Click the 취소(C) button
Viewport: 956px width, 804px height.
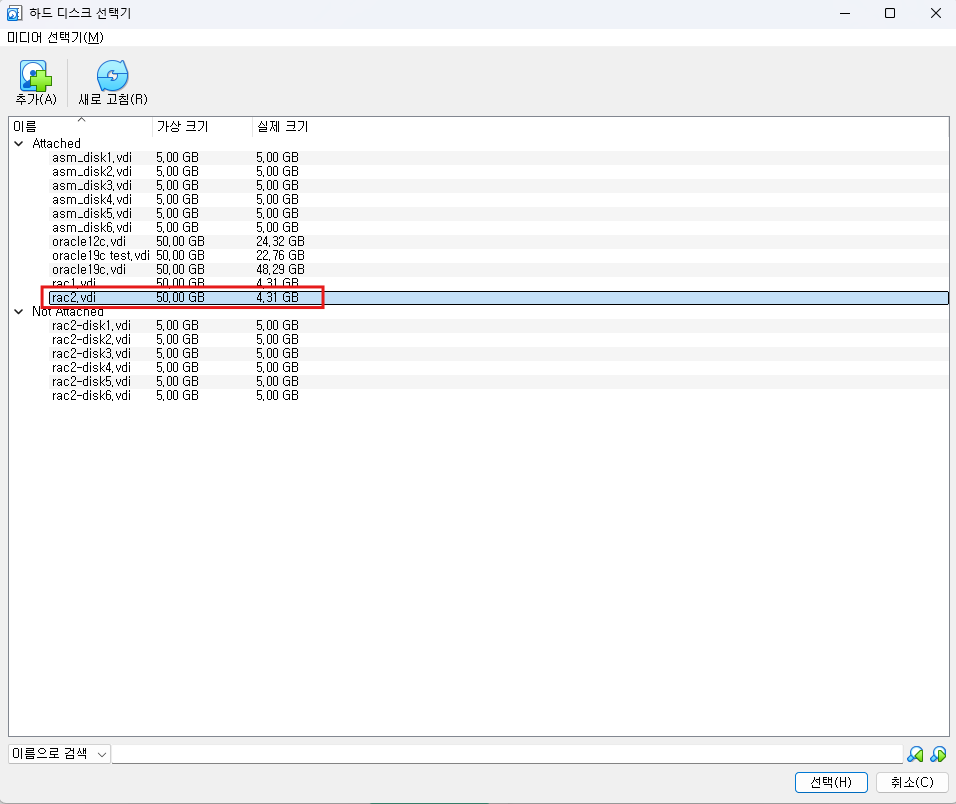tap(912, 782)
